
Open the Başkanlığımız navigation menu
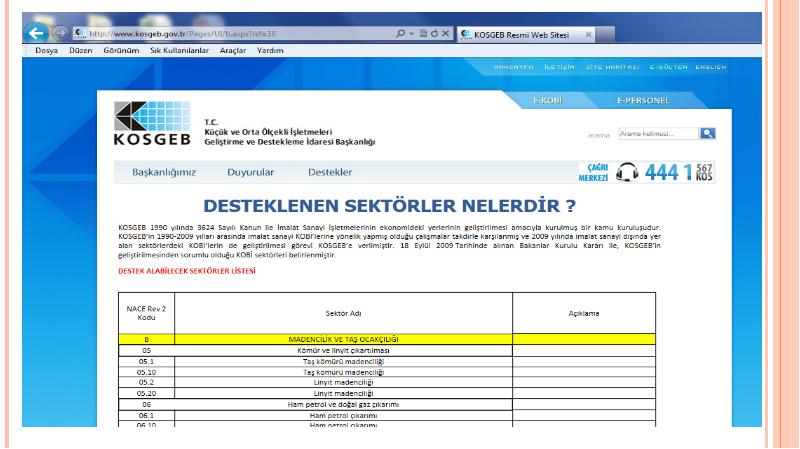point(164,172)
